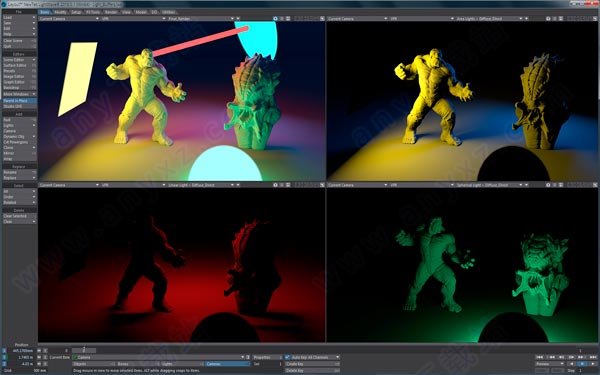Toggle the Y axis position channel button
Screen dimensions: 600x375
coord(4,357)
